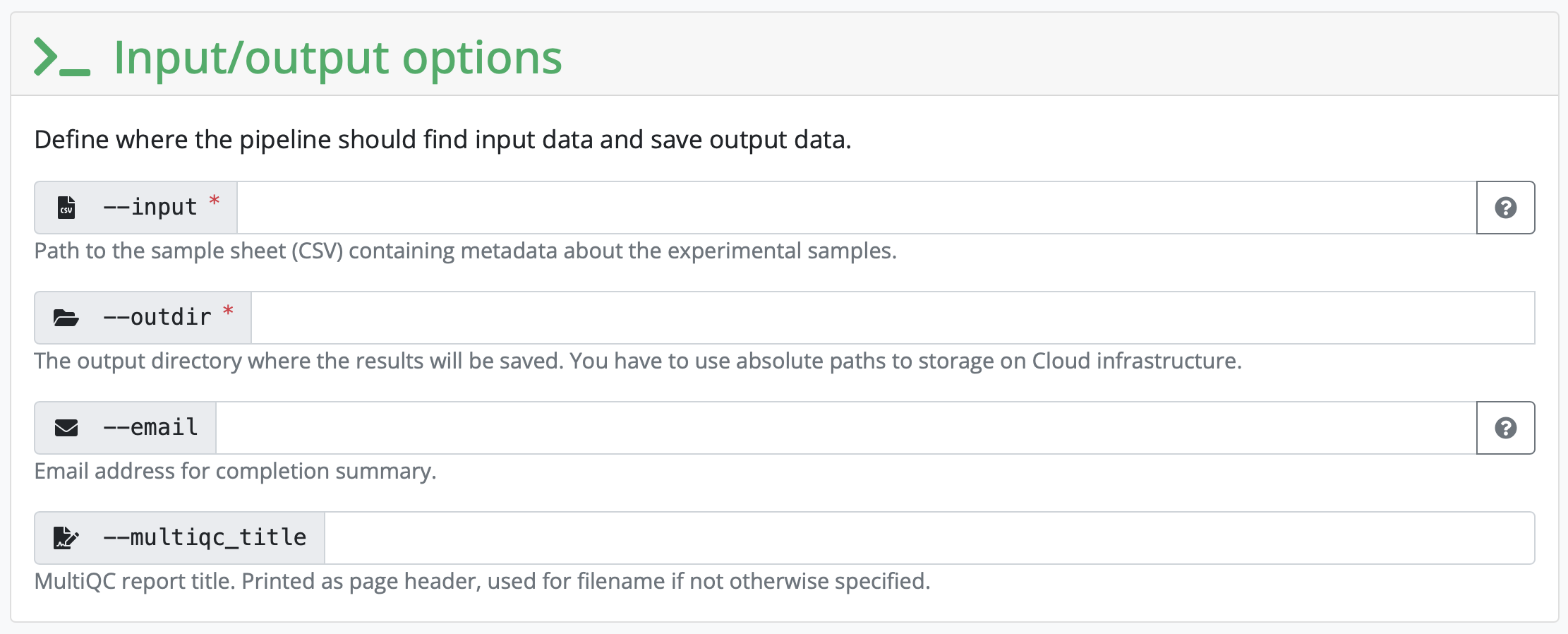Click the envelope icon beside --email
The width and height of the screenshot is (1568, 634).
pos(66,428)
